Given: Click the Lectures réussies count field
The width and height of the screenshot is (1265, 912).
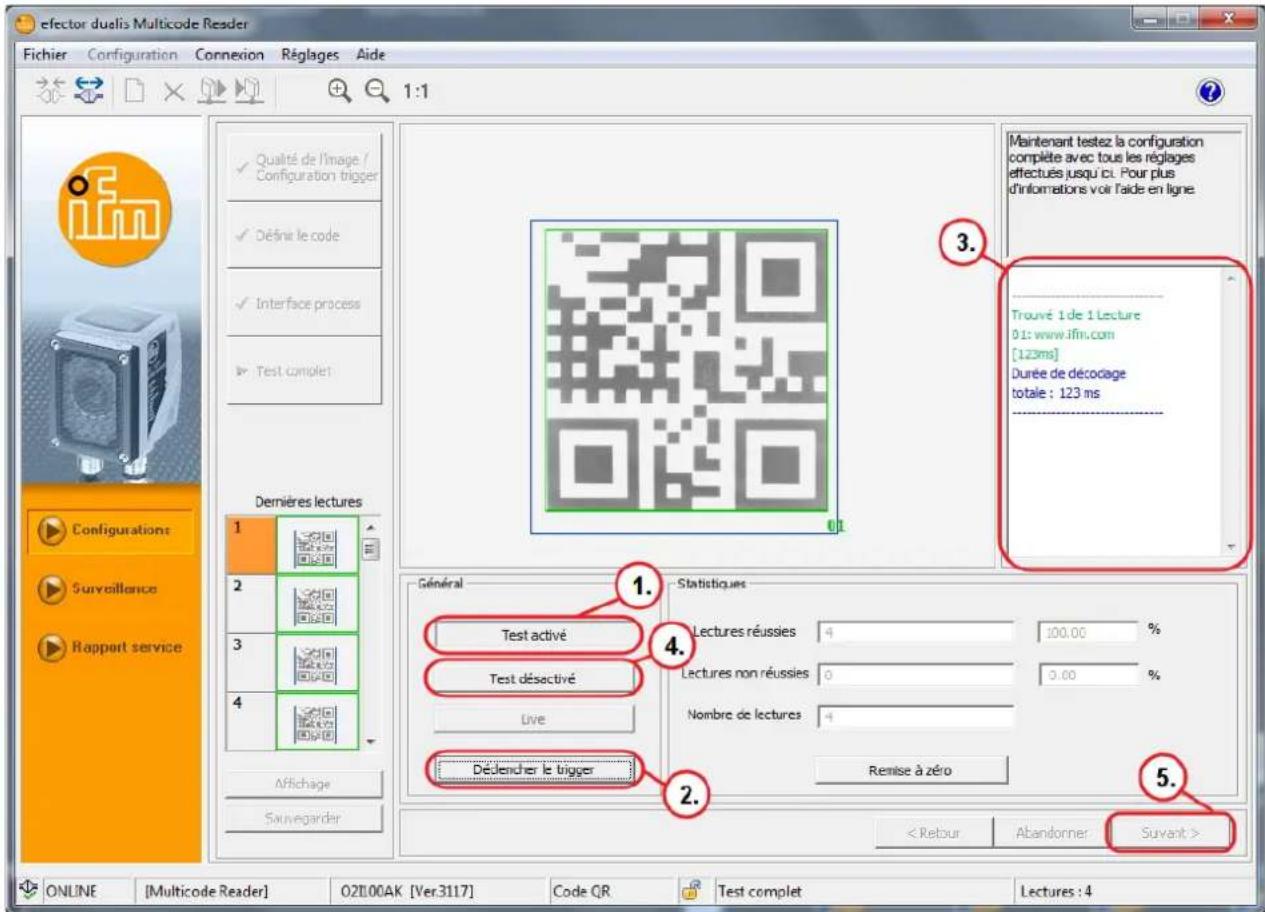Looking at the screenshot, I should pyautogui.click(x=915, y=631).
